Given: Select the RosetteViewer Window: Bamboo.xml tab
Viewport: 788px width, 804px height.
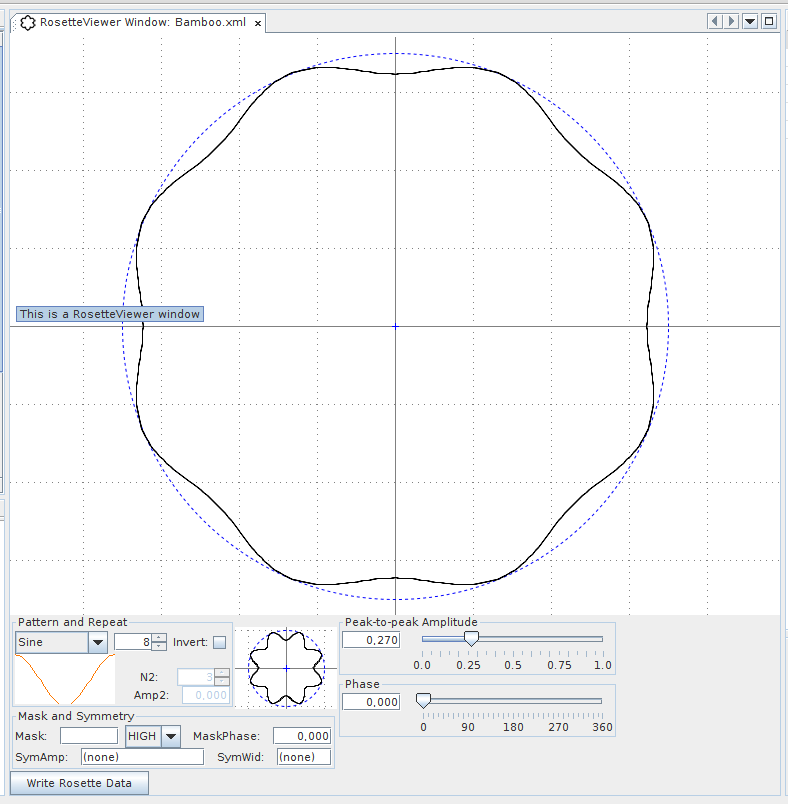Looking at the screenshot, I should tap(137, 23).
